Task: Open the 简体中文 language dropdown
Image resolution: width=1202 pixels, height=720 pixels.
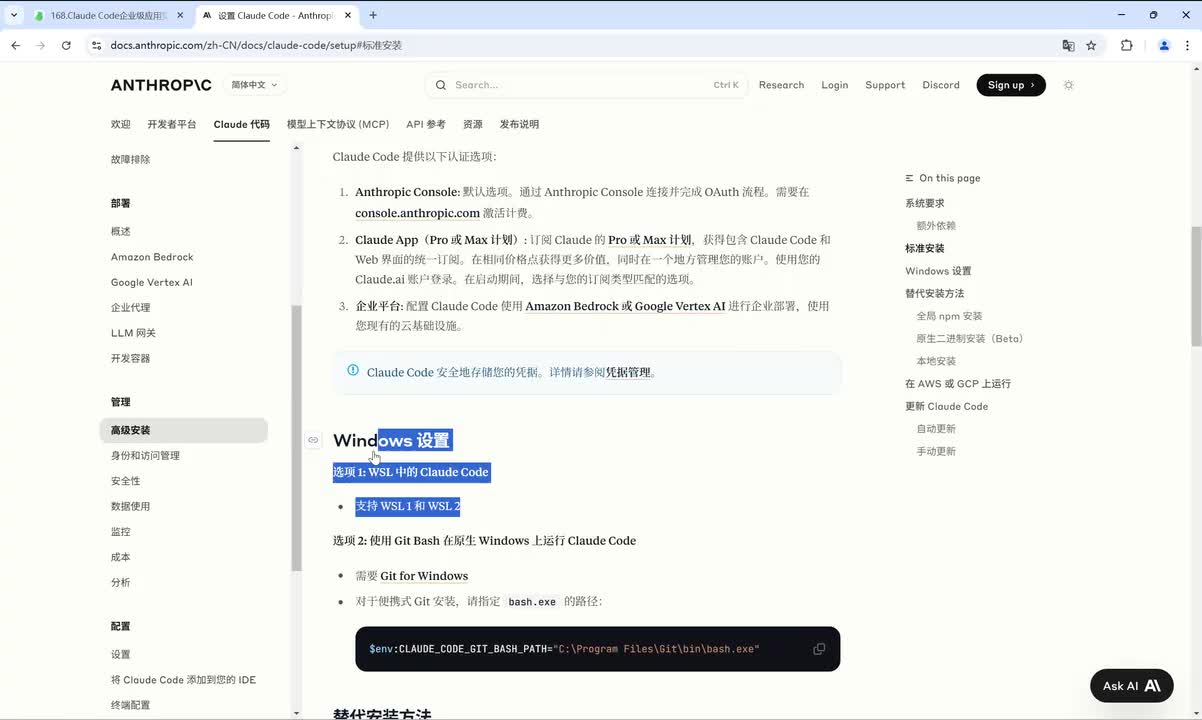Action: [254, 85]
